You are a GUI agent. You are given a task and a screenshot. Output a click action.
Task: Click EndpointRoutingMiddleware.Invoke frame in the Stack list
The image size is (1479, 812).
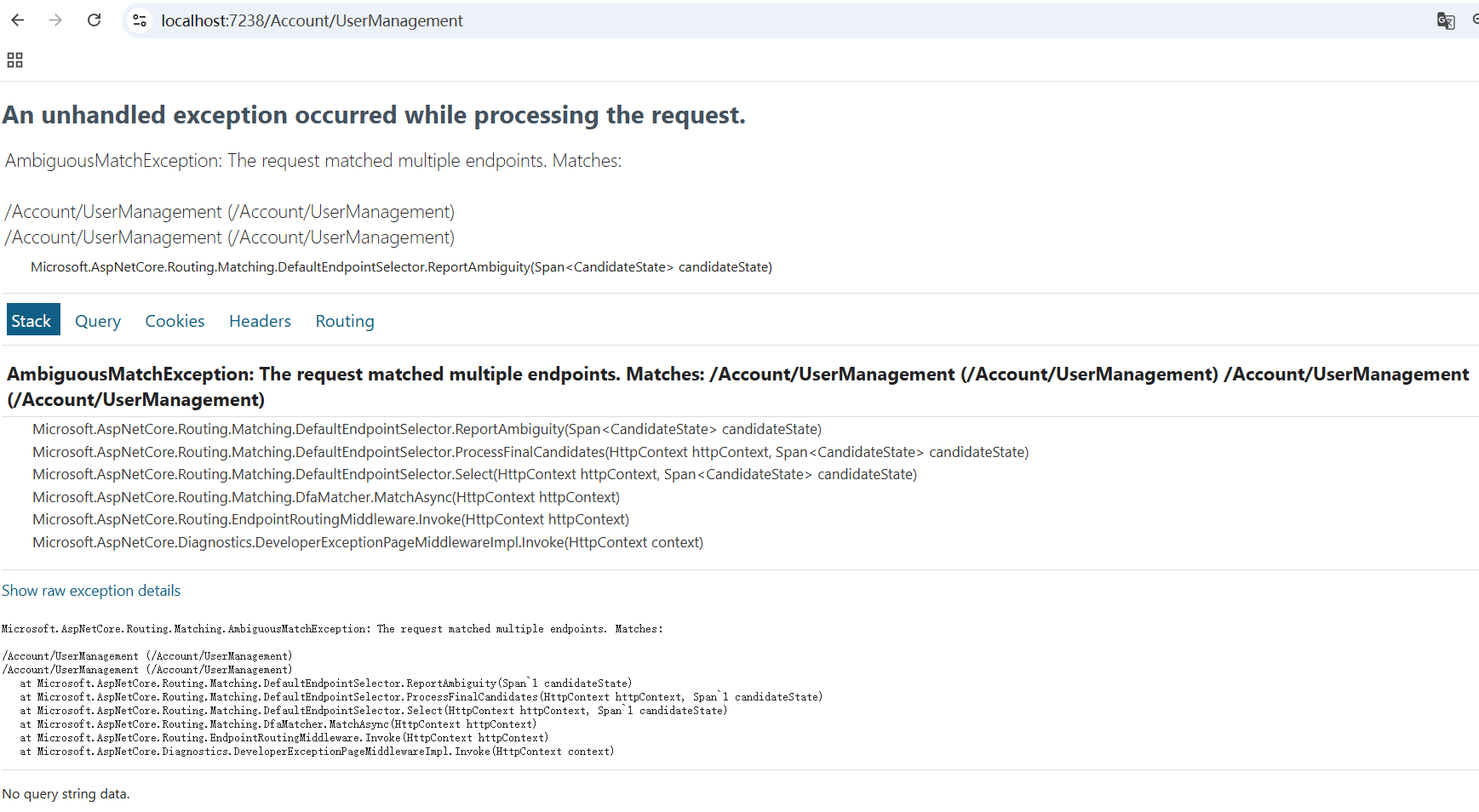[330, 519]
